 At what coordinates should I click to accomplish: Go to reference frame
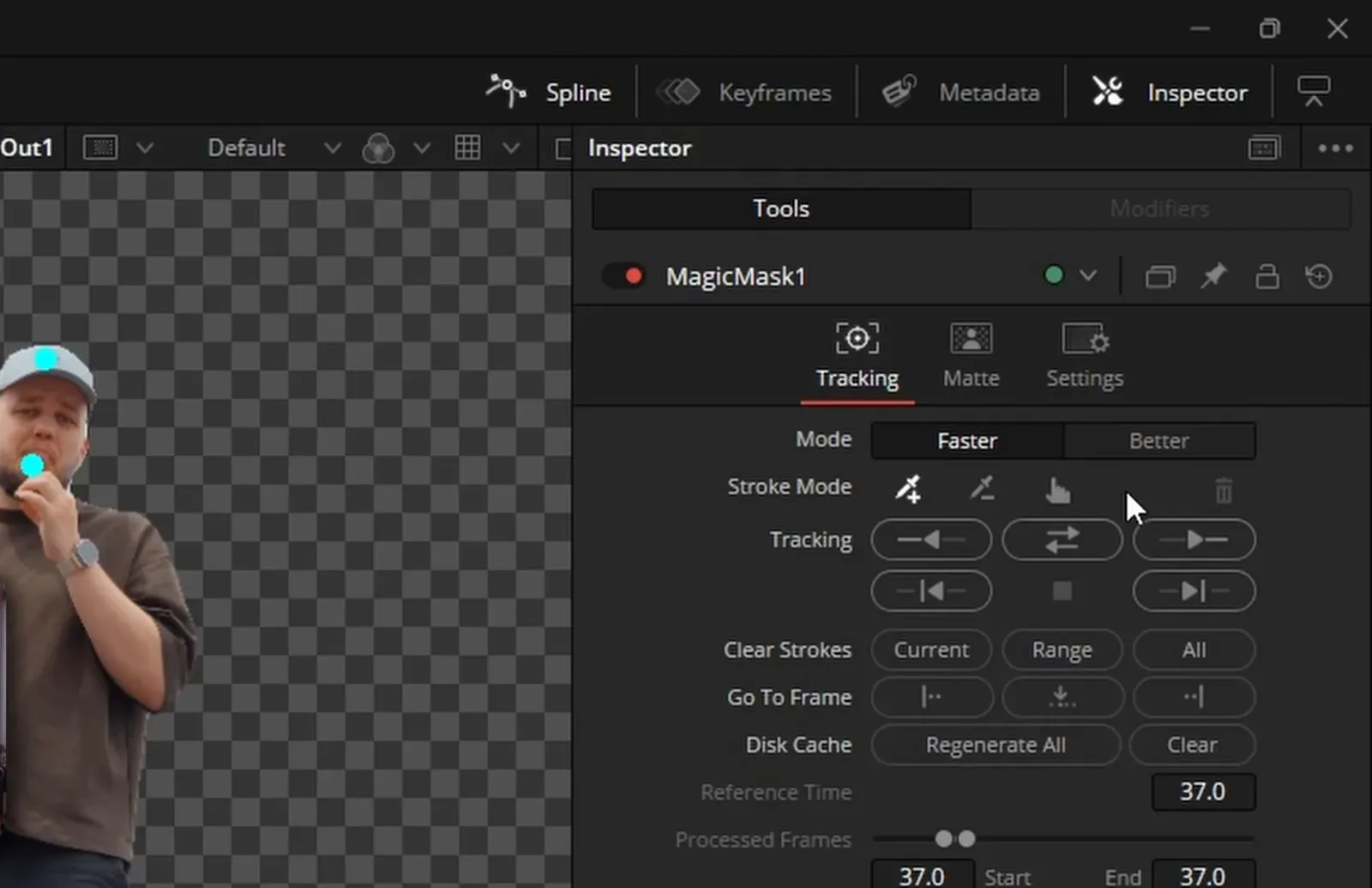[1063, 697]
